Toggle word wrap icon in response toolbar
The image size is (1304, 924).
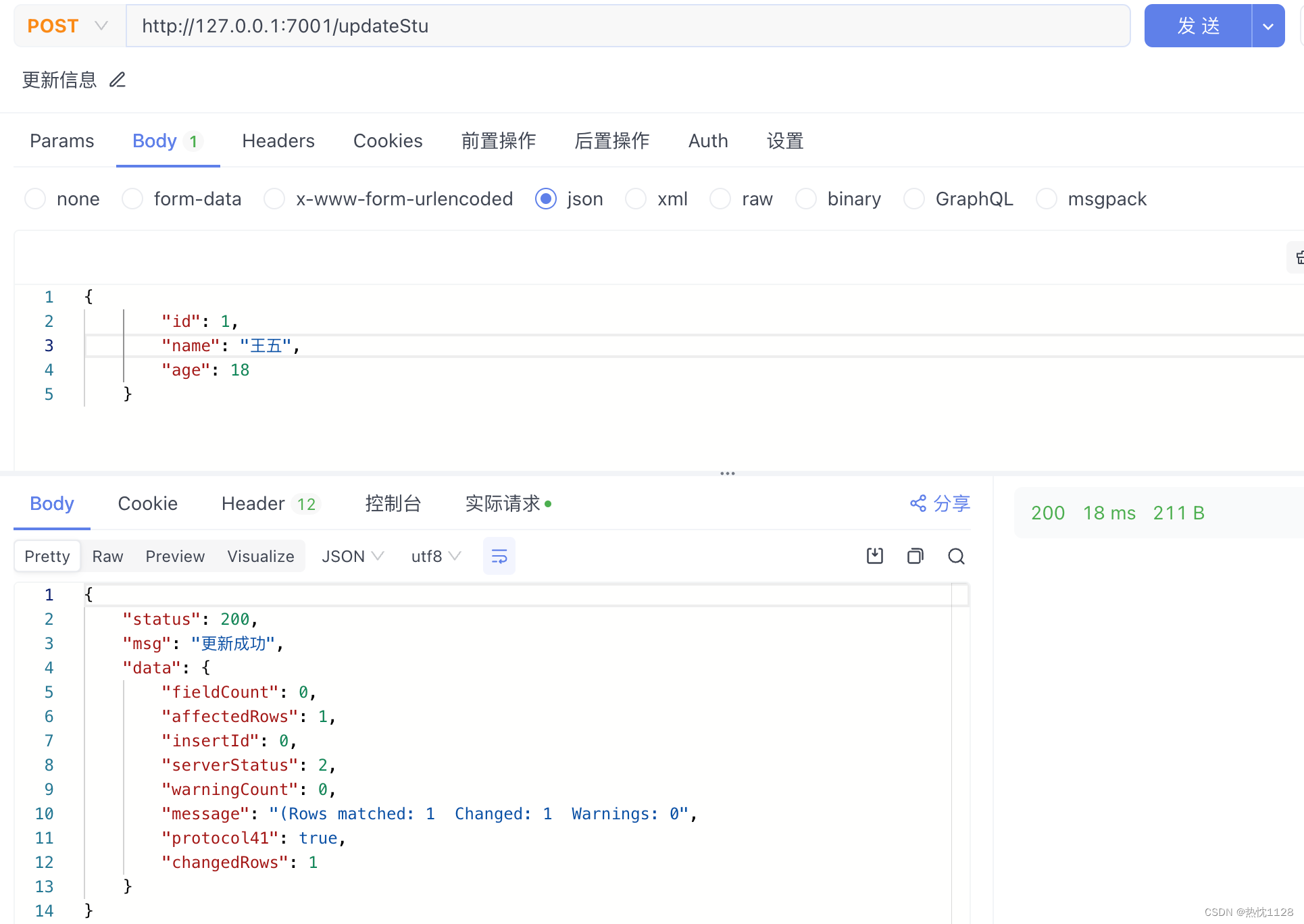point(499,556)
